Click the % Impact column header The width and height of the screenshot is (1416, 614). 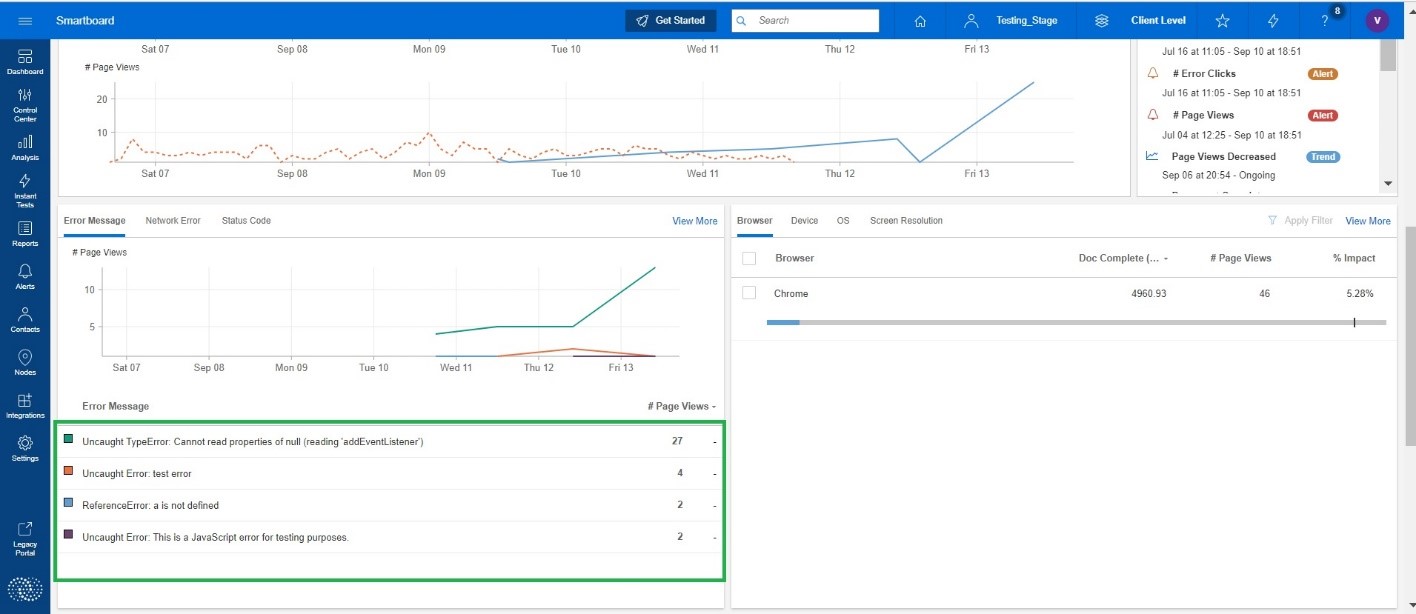coord(1354,258)
